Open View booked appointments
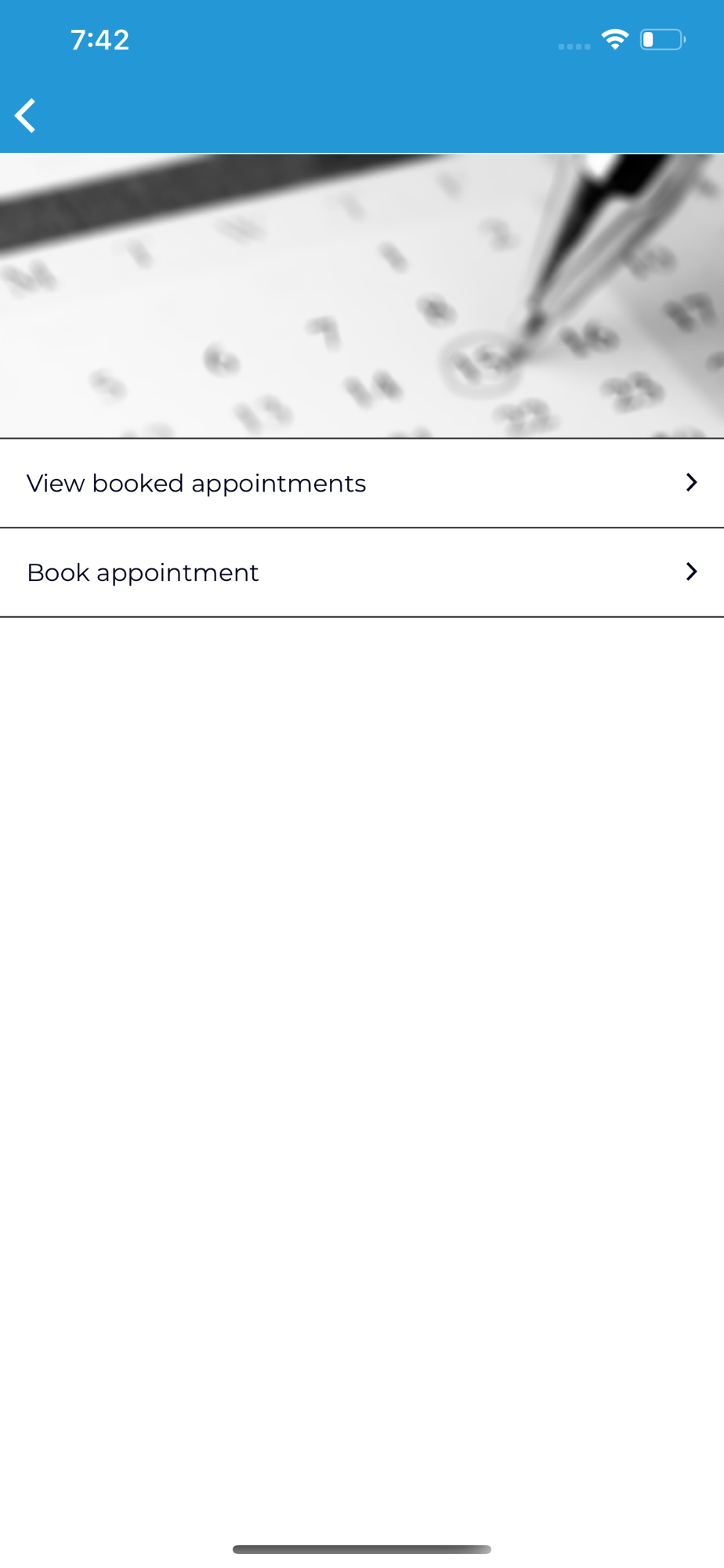The height and width of the screenshot is (1568, 724). (196, 483)
